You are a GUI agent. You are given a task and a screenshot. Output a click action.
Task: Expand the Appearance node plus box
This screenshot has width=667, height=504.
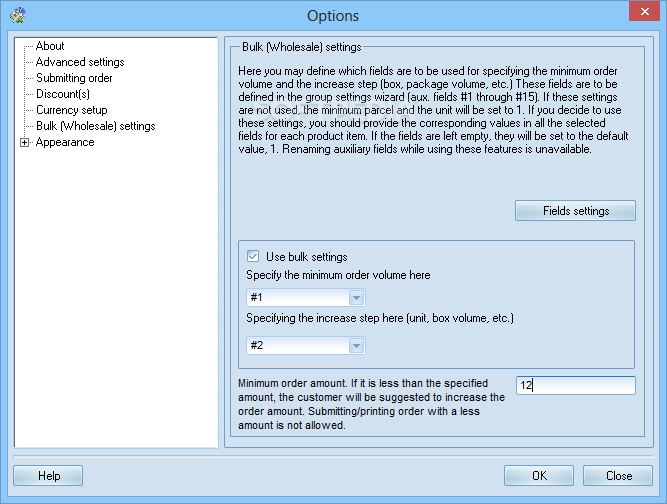[x=25, y=142]
